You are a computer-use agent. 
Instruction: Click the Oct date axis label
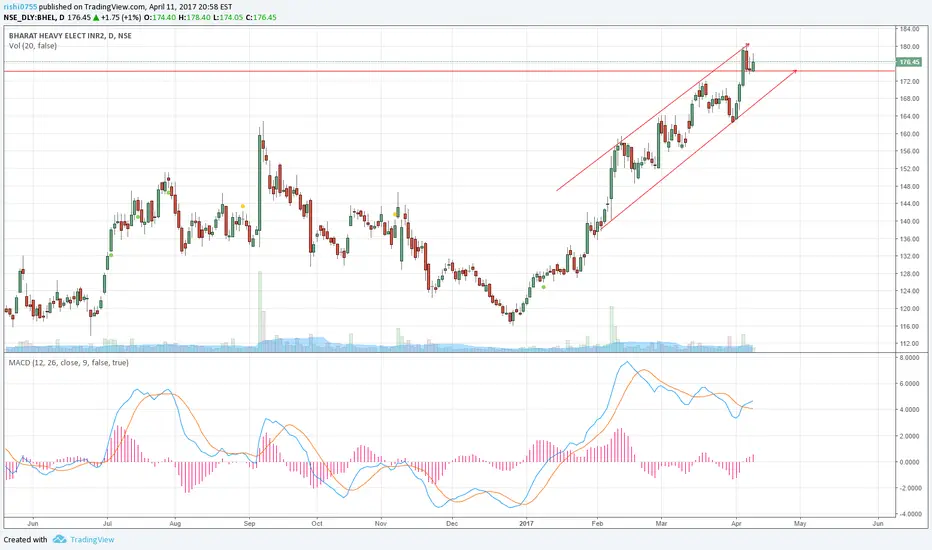coord(317,524)
